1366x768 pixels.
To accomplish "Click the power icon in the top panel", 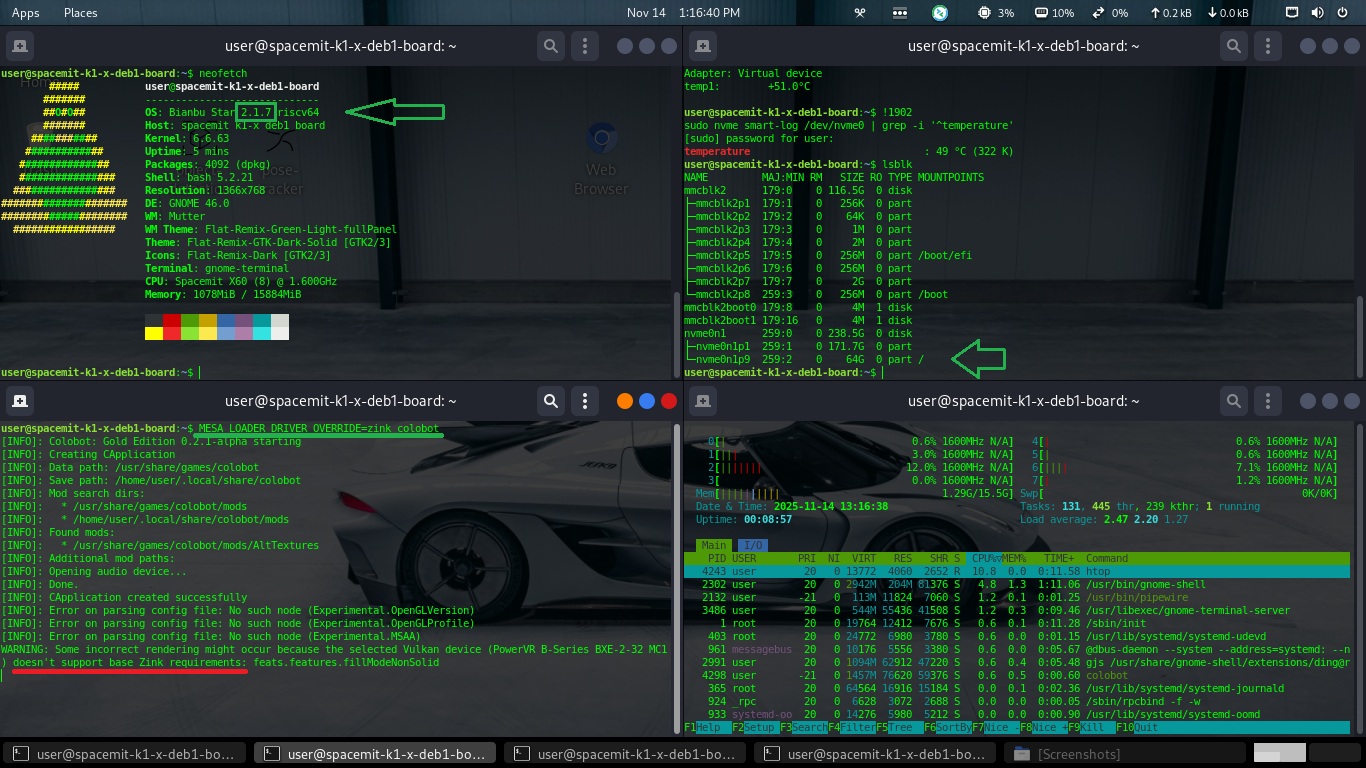I will [x=1343, y=13].
